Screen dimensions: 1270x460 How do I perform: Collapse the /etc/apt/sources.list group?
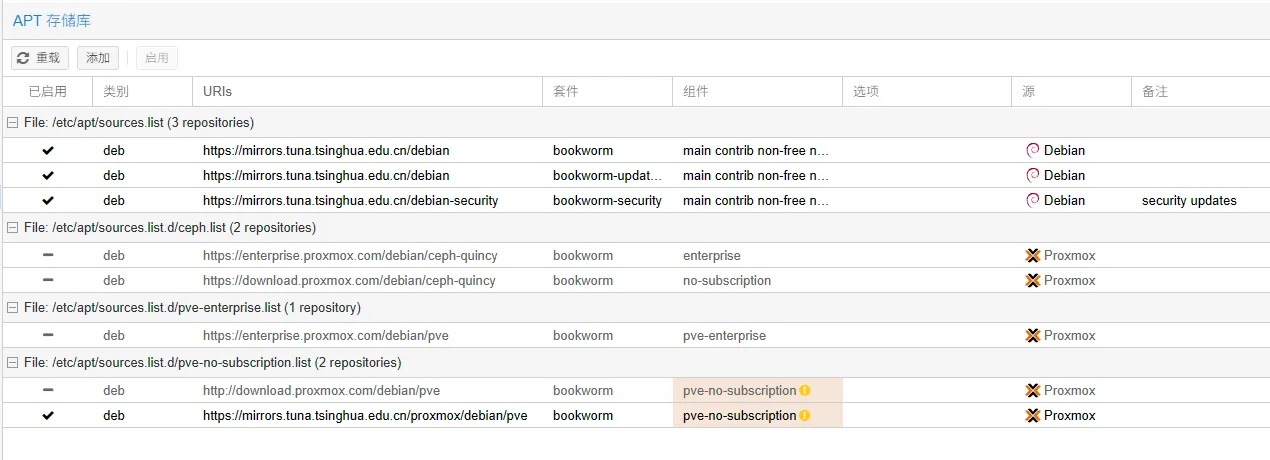point(13,122)
